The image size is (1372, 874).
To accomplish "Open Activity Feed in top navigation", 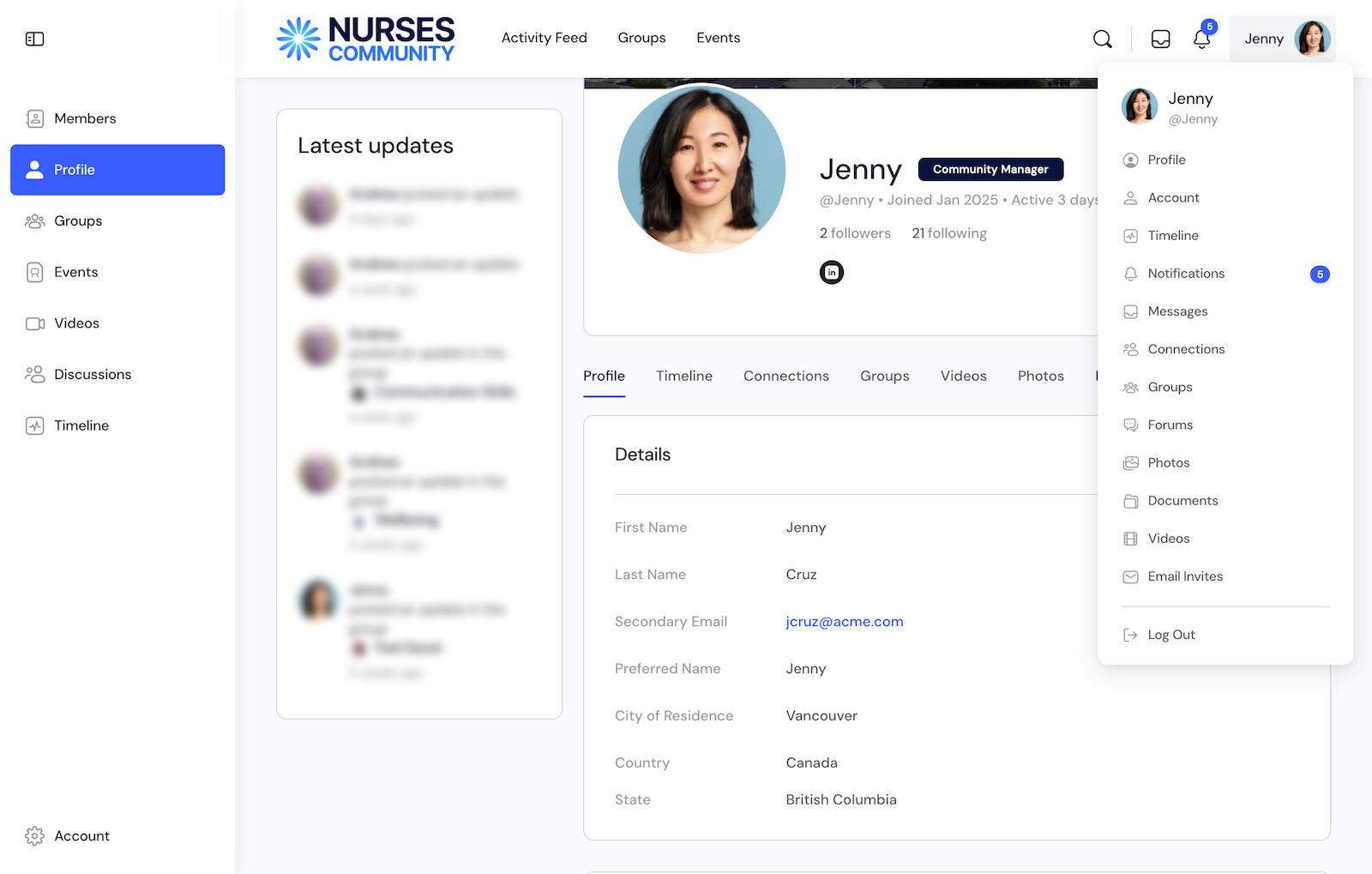I will click(545, 38).
